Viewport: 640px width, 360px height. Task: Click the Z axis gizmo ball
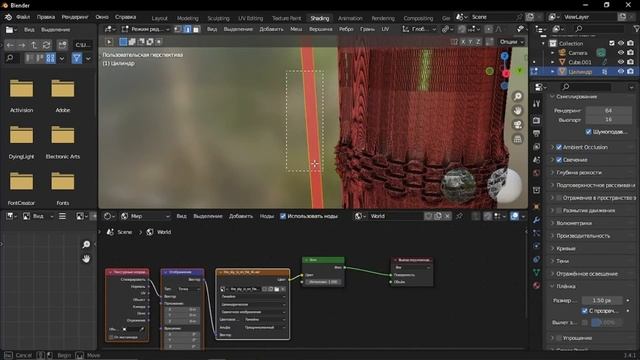click(504, 56)
